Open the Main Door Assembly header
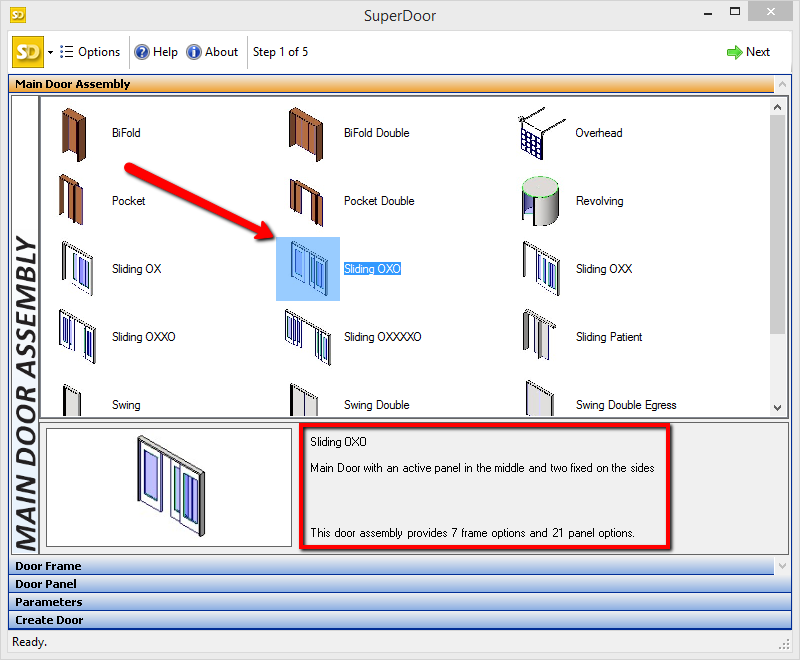 pyautogui.click(x=391, y=84)
